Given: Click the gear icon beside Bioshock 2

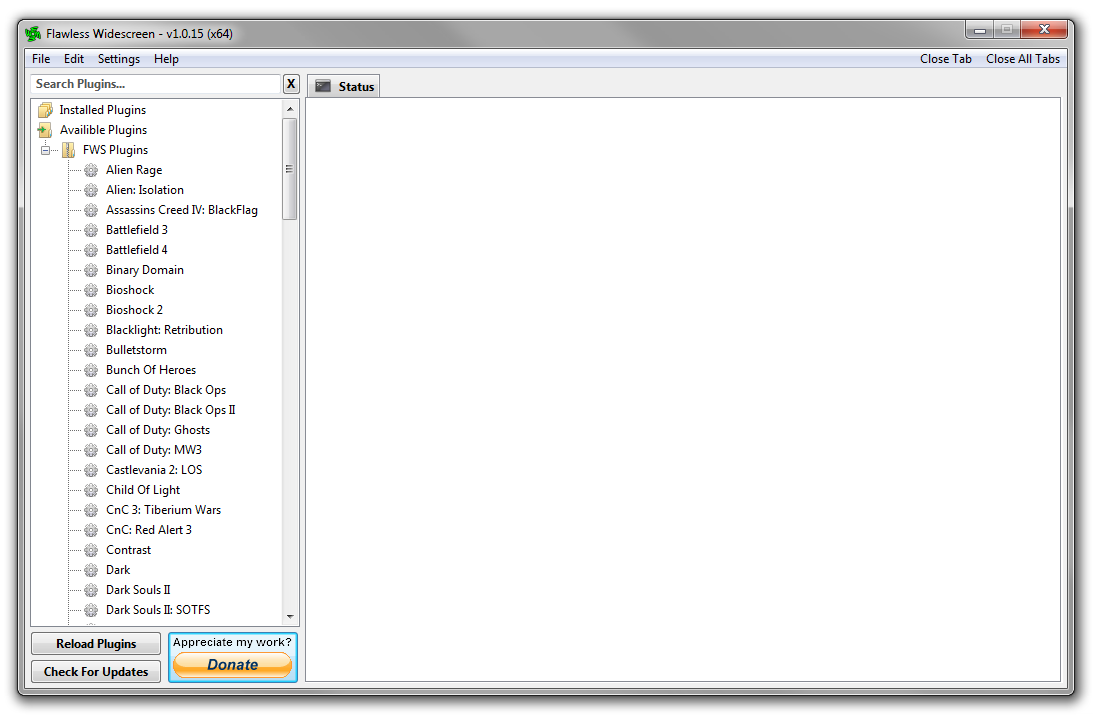Looking at the screenshot, I should coord(91,310).
